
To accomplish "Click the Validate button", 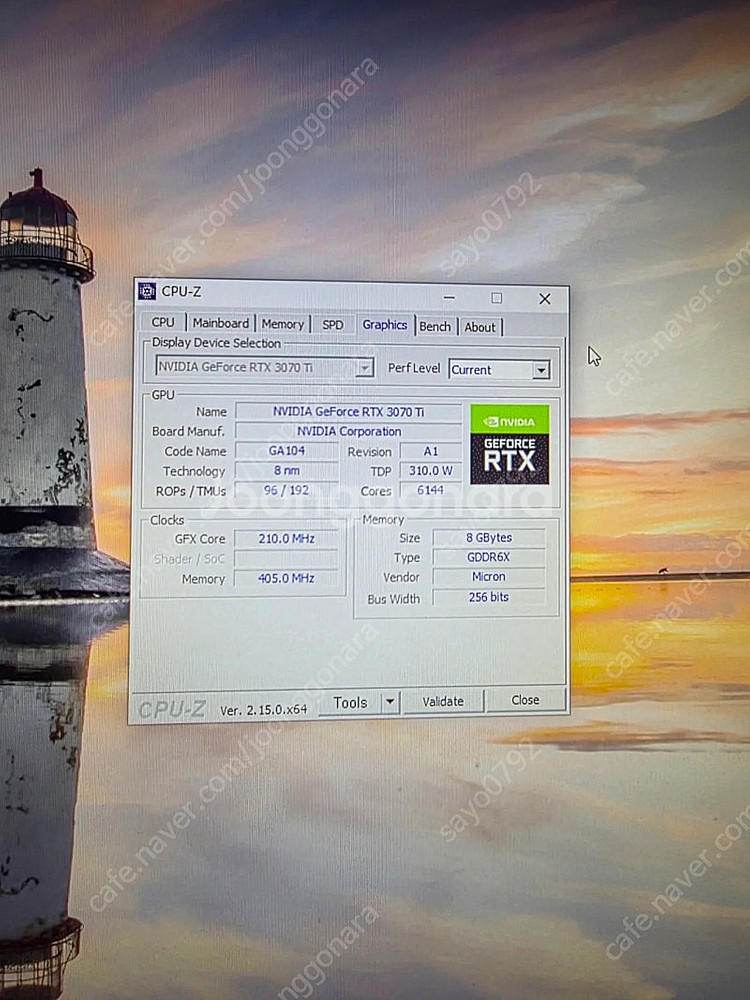I will [x=443, y=702].
